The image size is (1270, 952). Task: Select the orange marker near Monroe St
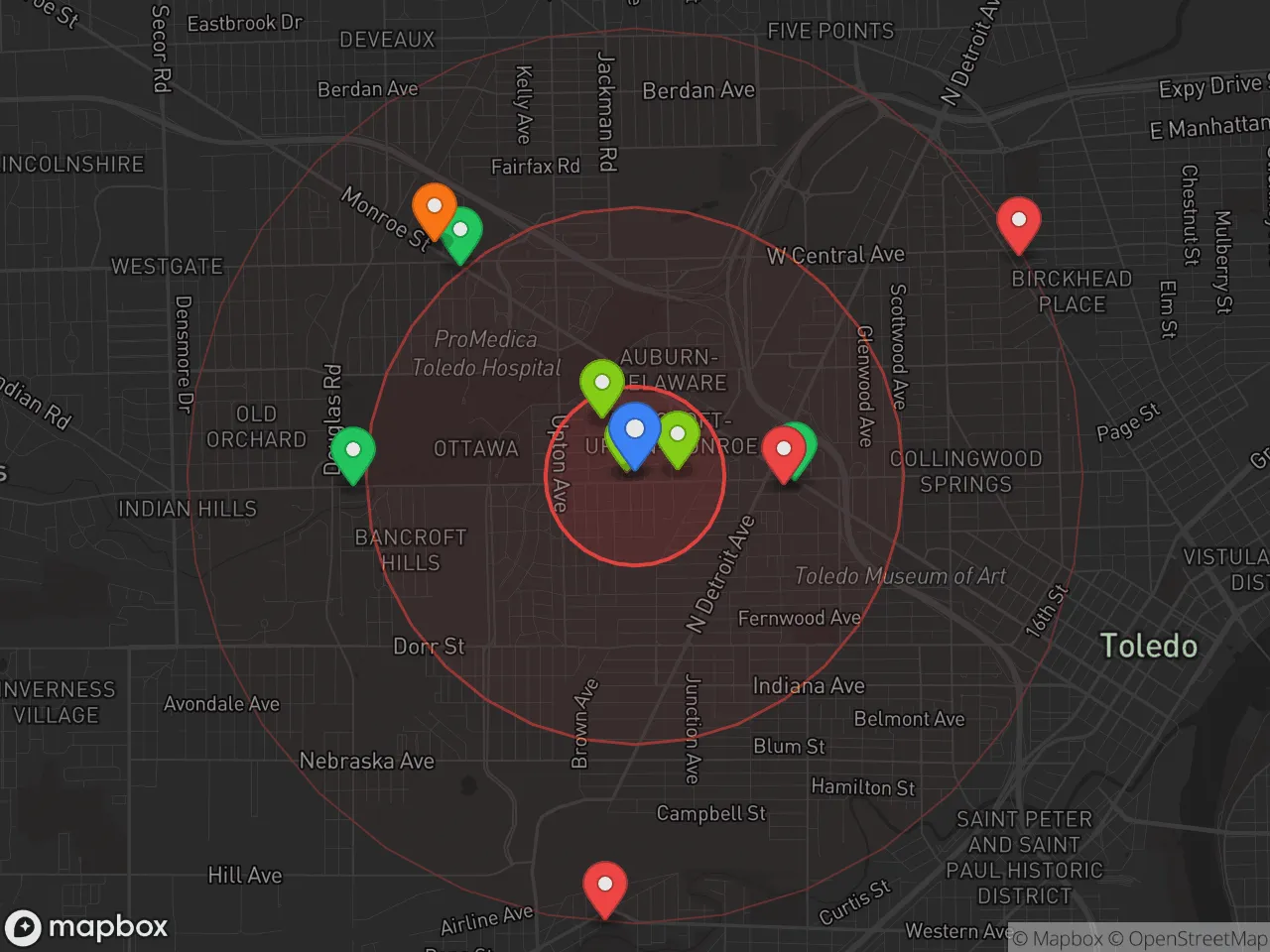[x=434, y=208]
